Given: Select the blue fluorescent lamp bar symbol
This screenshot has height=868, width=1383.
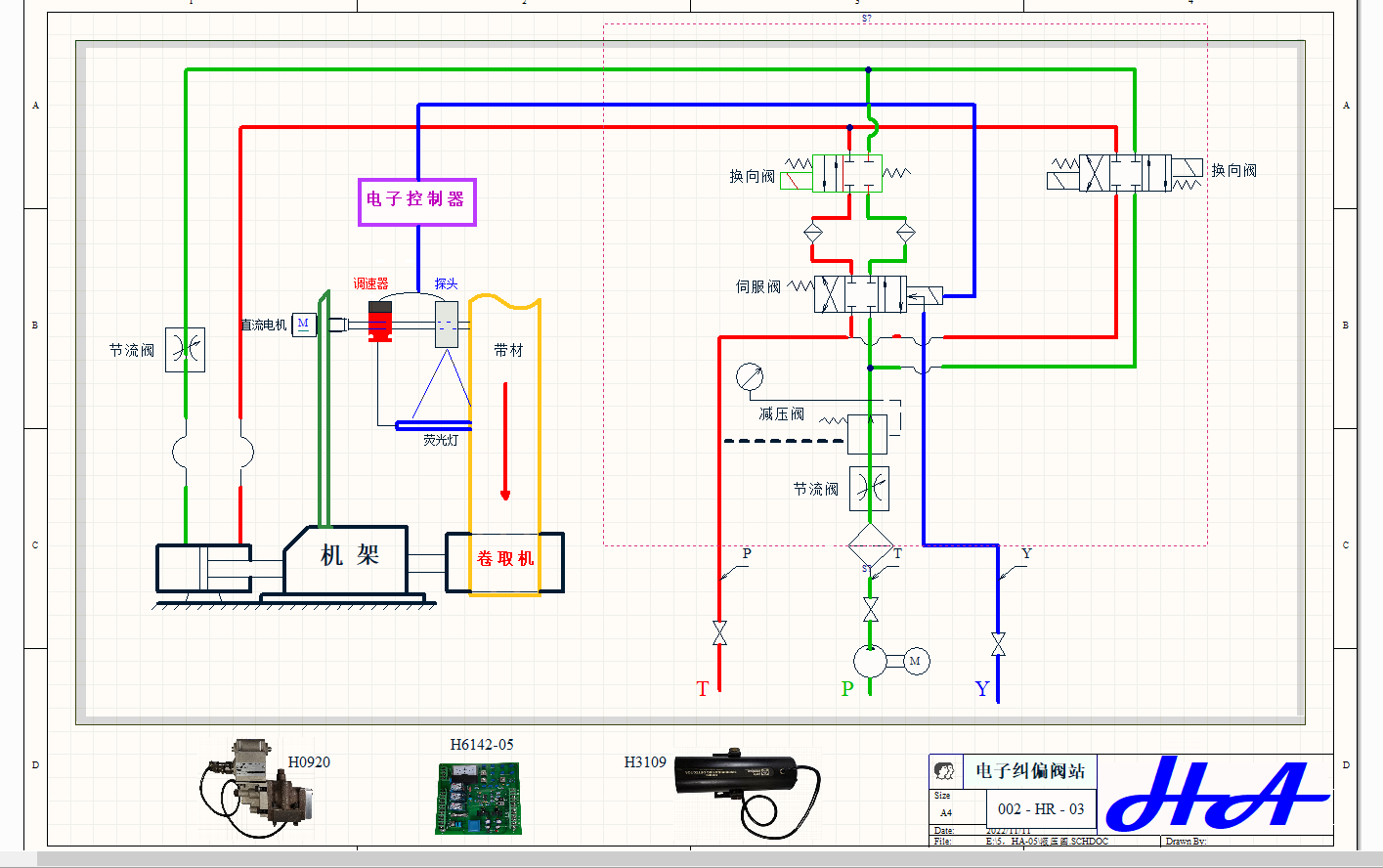Looking at the screenshot, I should (433, 425).
